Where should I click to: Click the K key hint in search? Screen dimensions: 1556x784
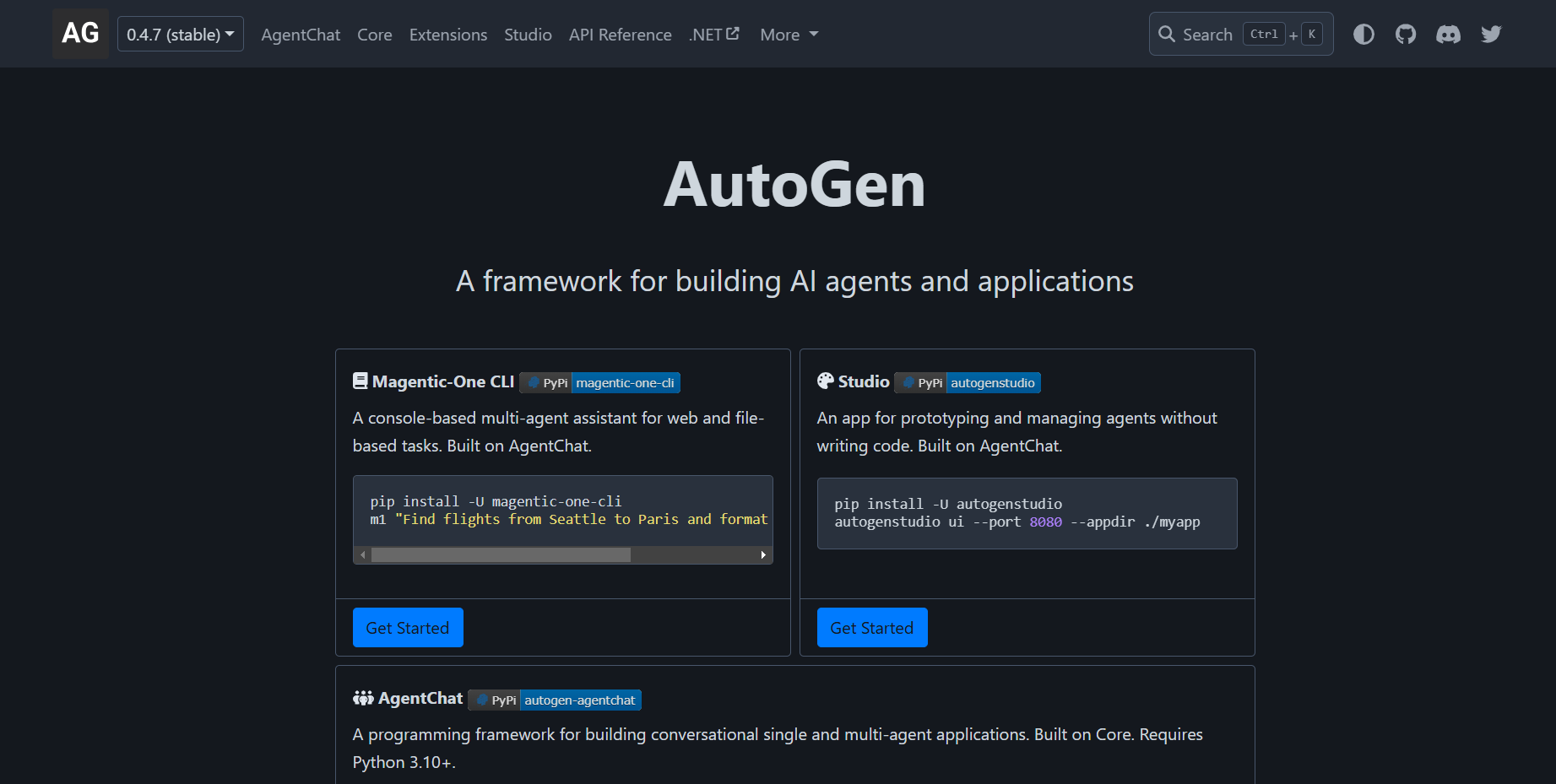(1312, 34)
